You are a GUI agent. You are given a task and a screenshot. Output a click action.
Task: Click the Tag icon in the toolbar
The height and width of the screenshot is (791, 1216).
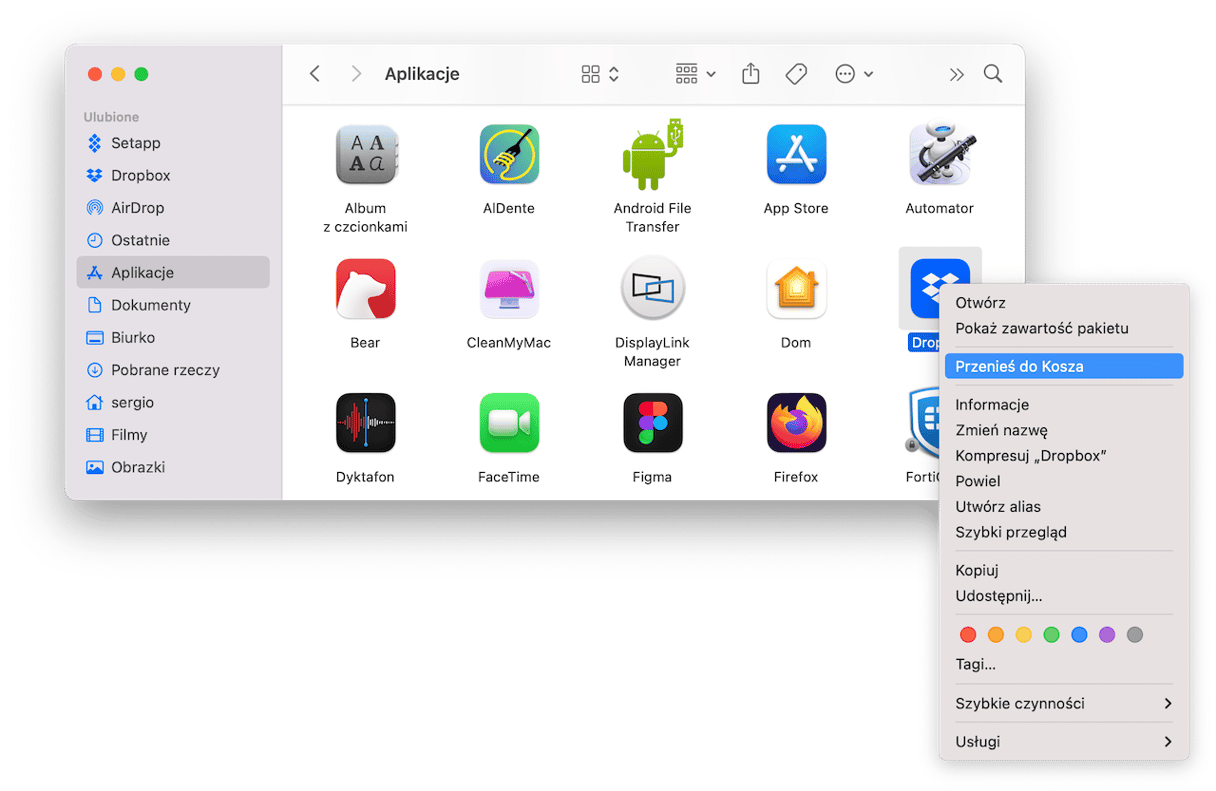pos(796,74)
